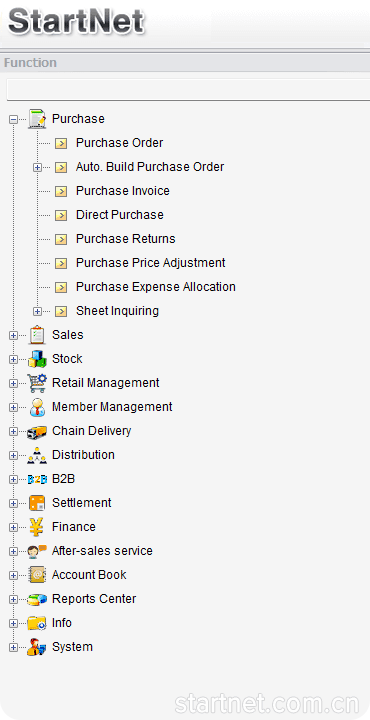Expand the Sheet Inquiring node
This screenshot has width=370, height=720.
[x=38, y=311]
